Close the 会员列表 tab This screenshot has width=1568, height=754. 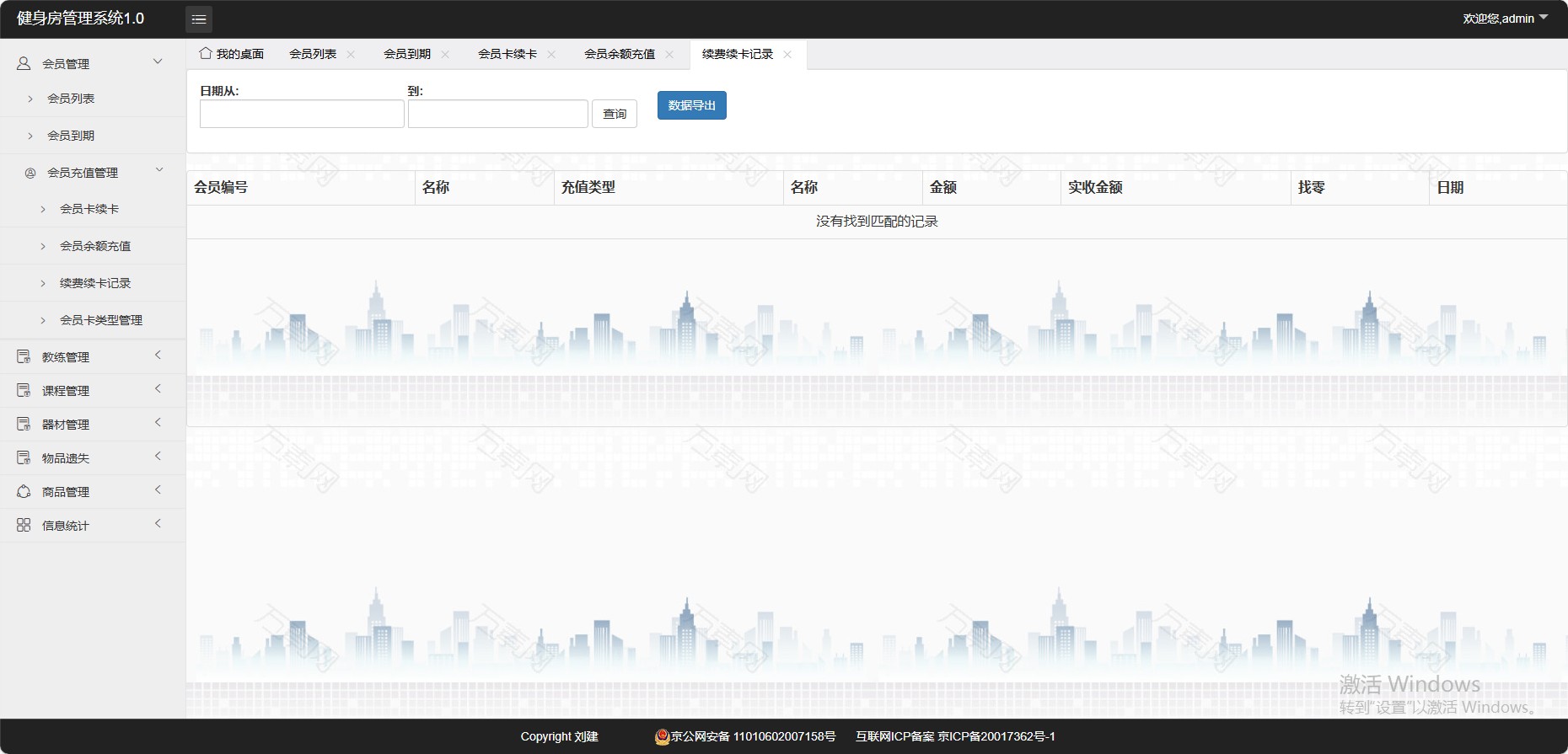[351, 54]
